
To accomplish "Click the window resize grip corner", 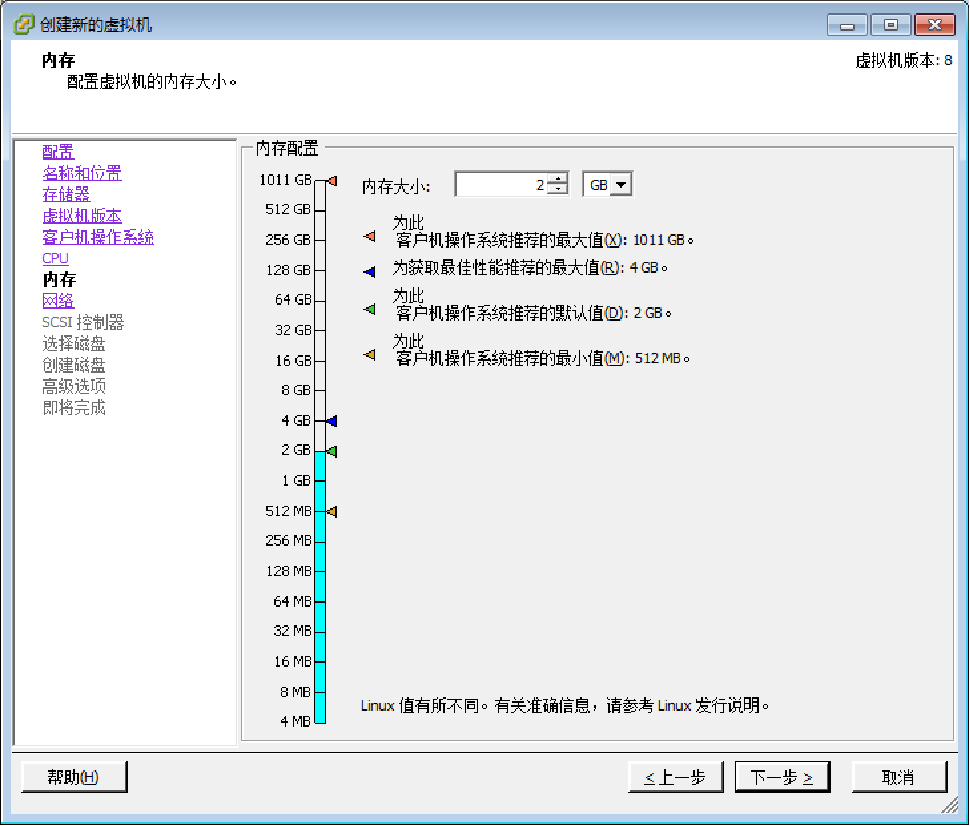I will coord(950,805).
